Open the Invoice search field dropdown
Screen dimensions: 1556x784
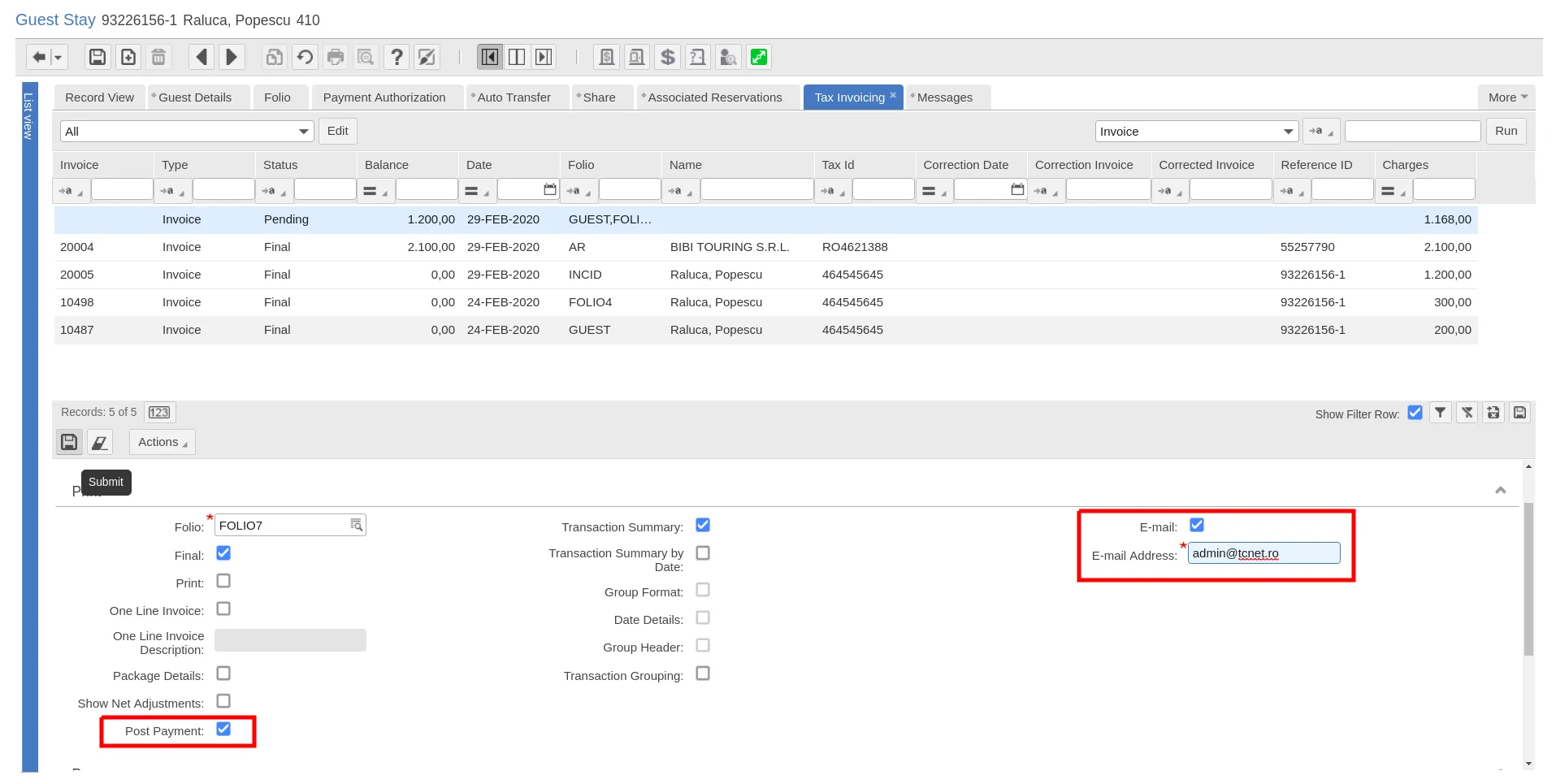tap(1196, 132)
